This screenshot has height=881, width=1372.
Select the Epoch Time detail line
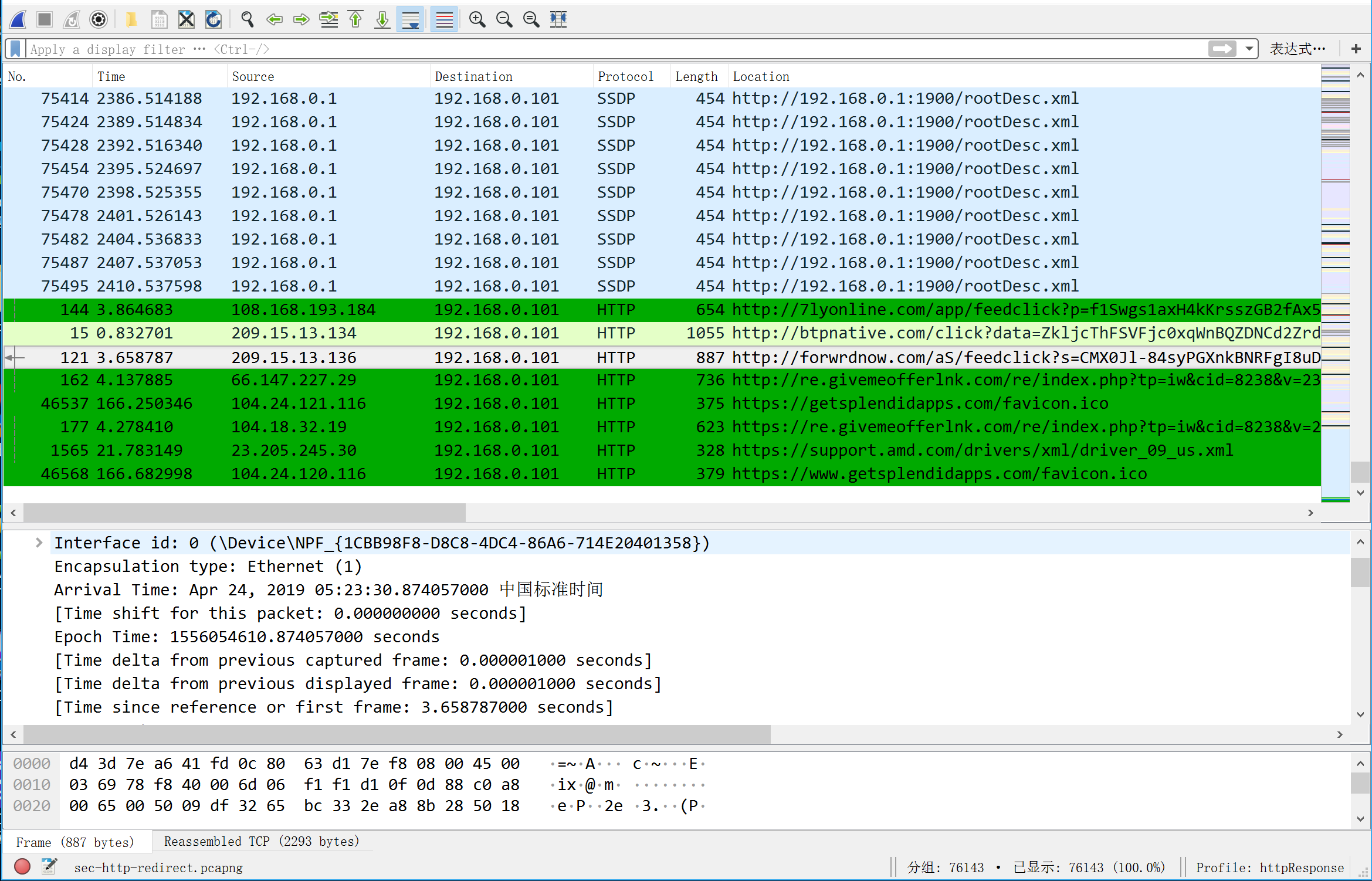click(x=246, y=636)
